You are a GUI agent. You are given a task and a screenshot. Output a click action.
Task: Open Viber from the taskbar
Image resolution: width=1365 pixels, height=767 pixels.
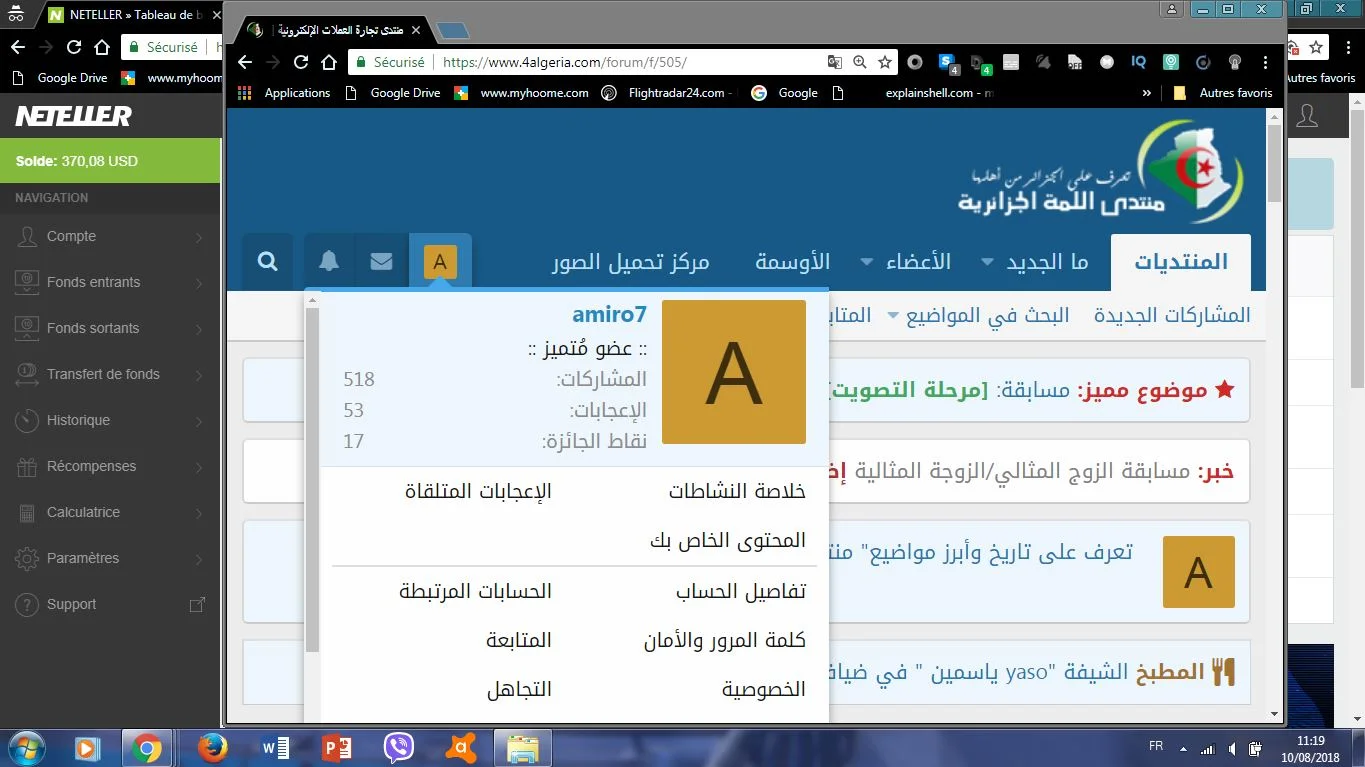(x=399, y=747)
